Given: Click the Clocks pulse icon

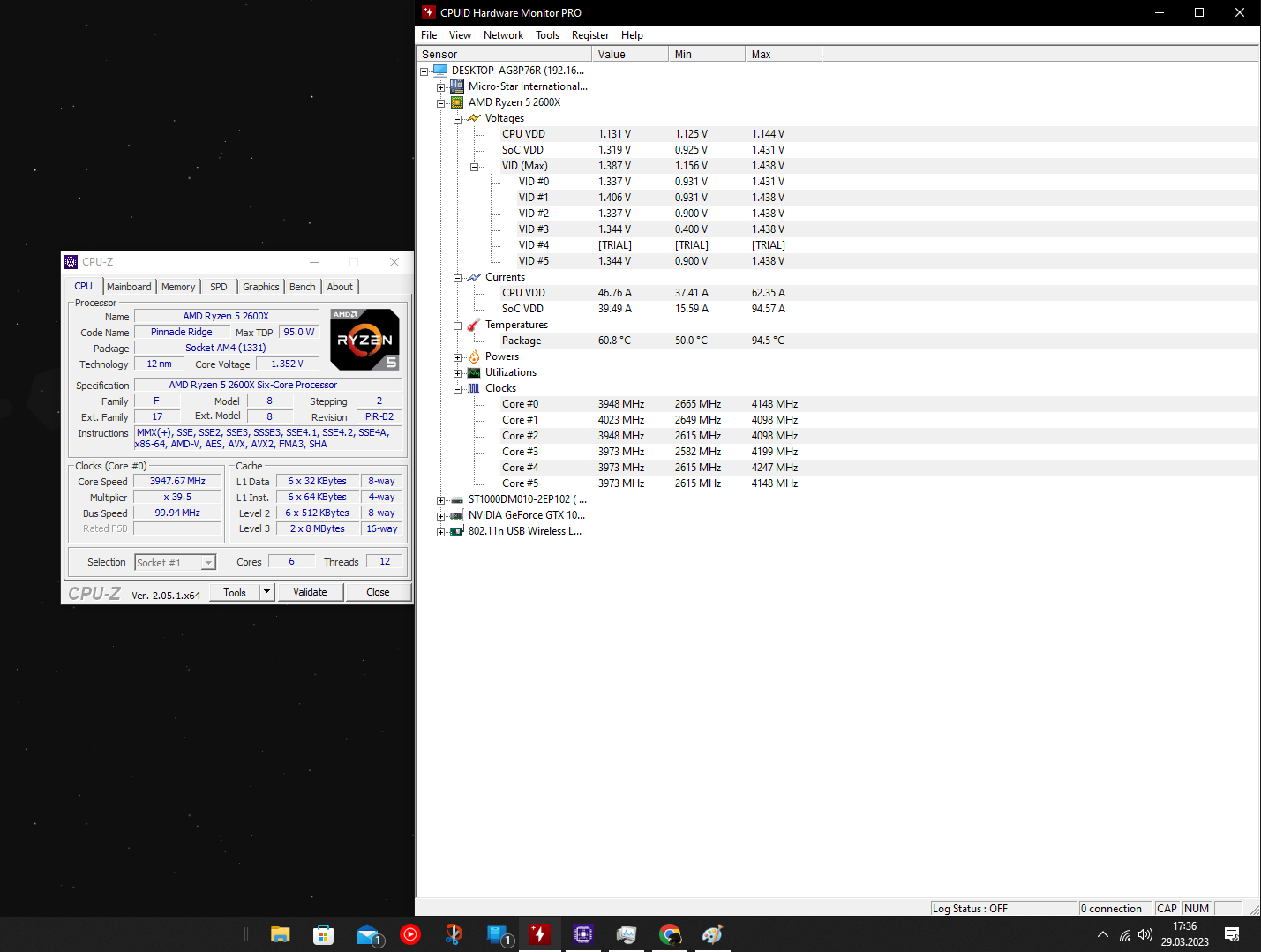Looking at the screenshot, I should [x=474, y=388].
